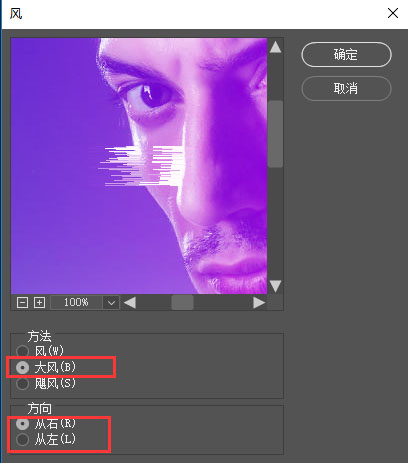The image size is (408, 463).
Task: Select the 风(W) method radio button
Action: click(x=23, y=351)
